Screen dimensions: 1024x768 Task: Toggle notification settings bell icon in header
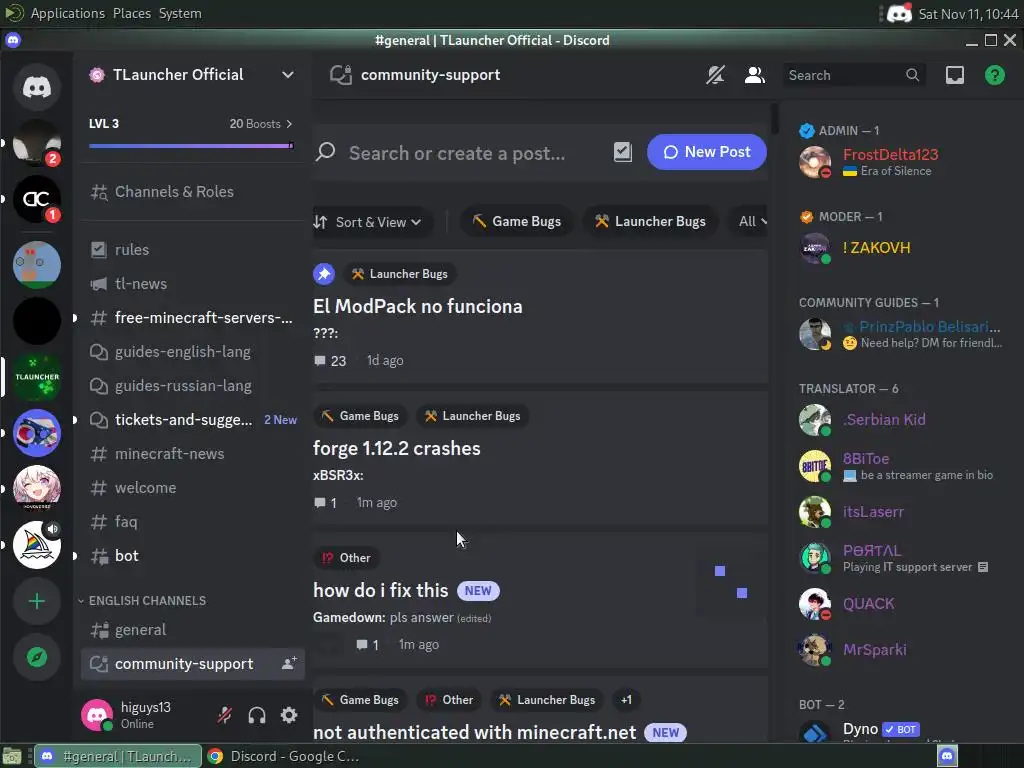715,75
